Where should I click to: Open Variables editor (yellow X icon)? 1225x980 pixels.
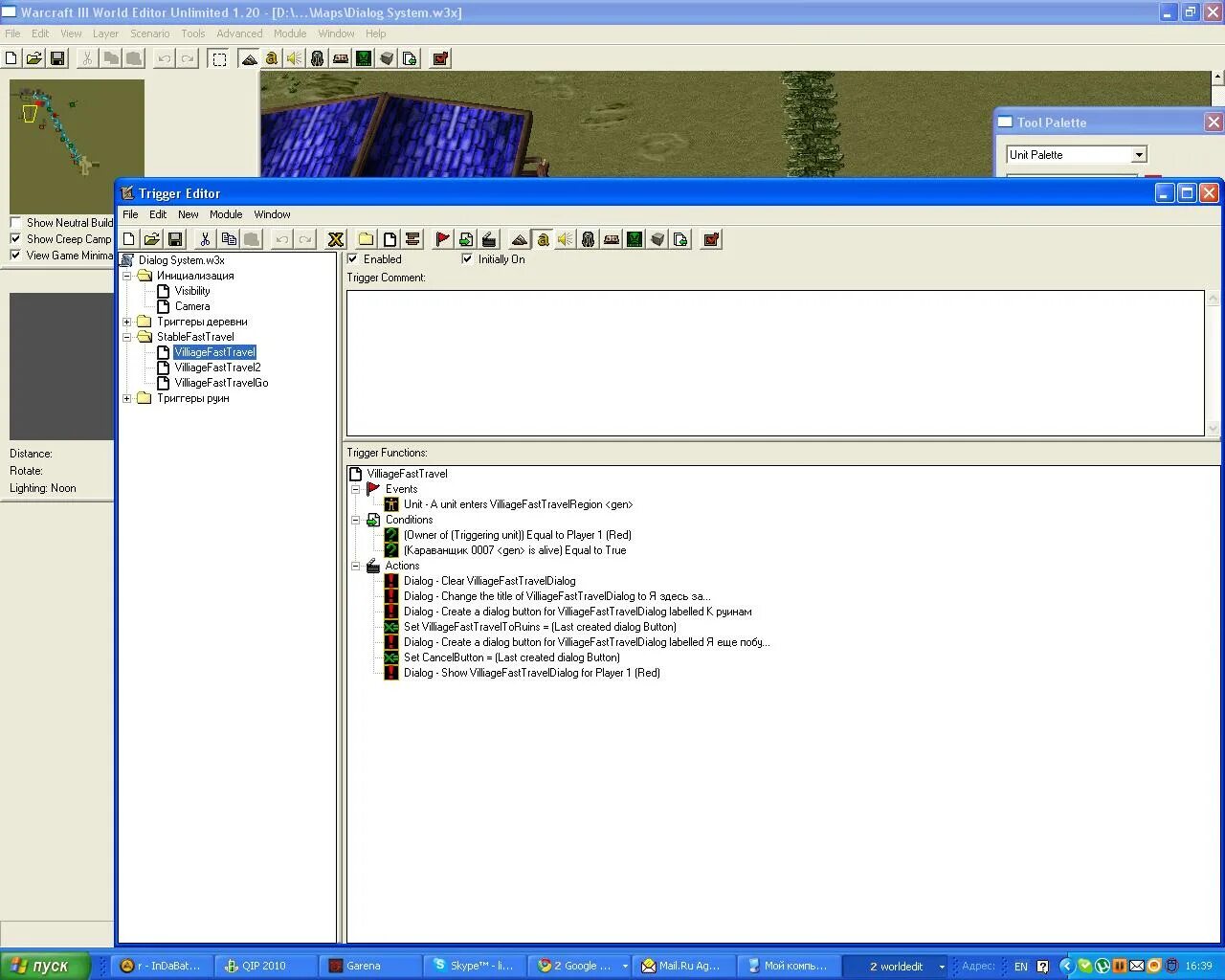pos(336,239)
